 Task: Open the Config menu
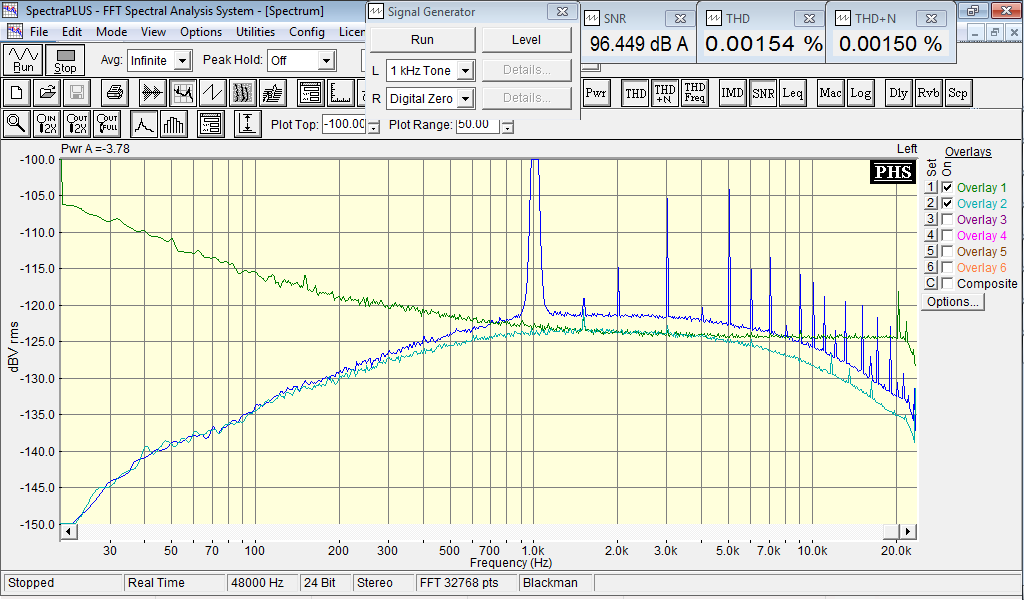click(307, 31)
